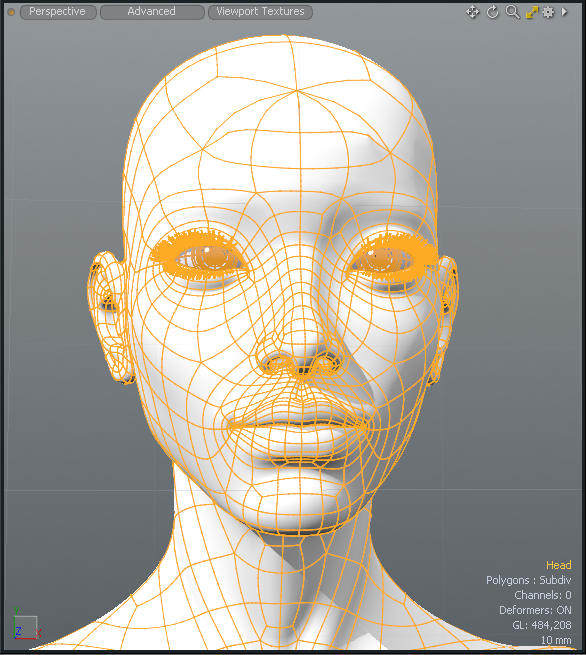Click the rotate viewport icon
586x655 pixels.
click(x=493, y=12)
